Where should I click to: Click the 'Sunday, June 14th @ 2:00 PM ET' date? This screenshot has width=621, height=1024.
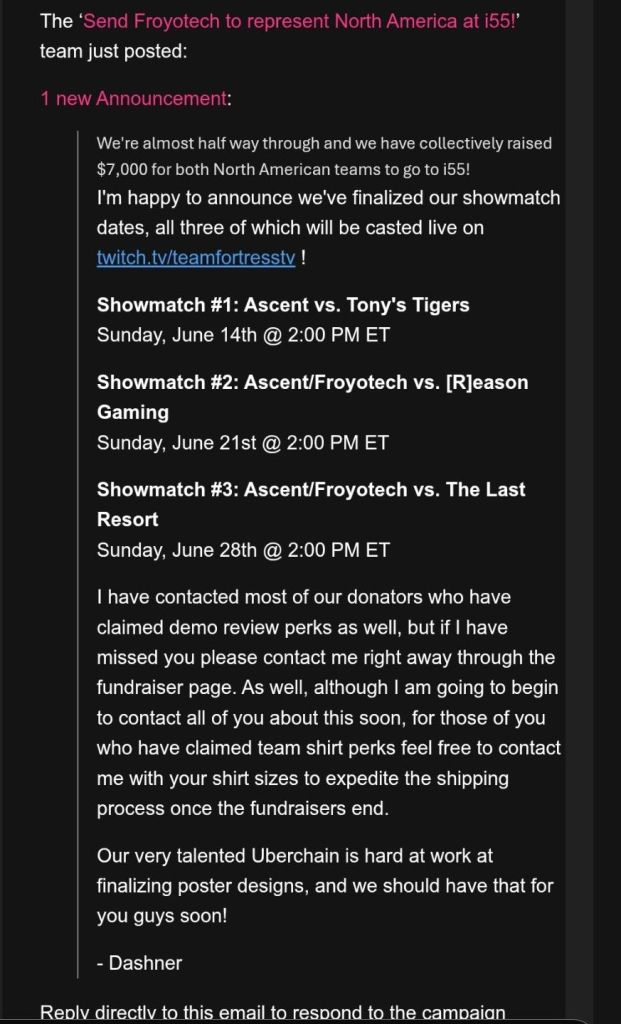pyautogui.click(x=243, y=335)
